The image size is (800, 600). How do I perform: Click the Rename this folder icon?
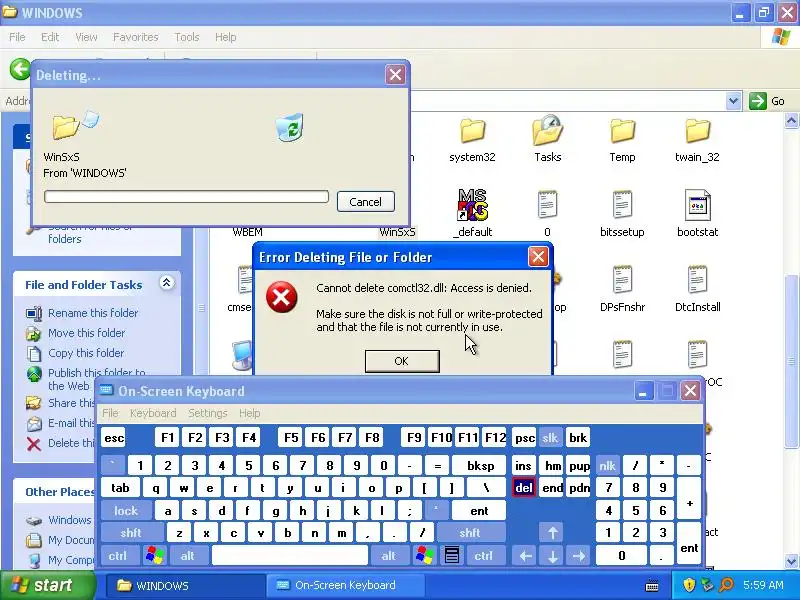34,313
